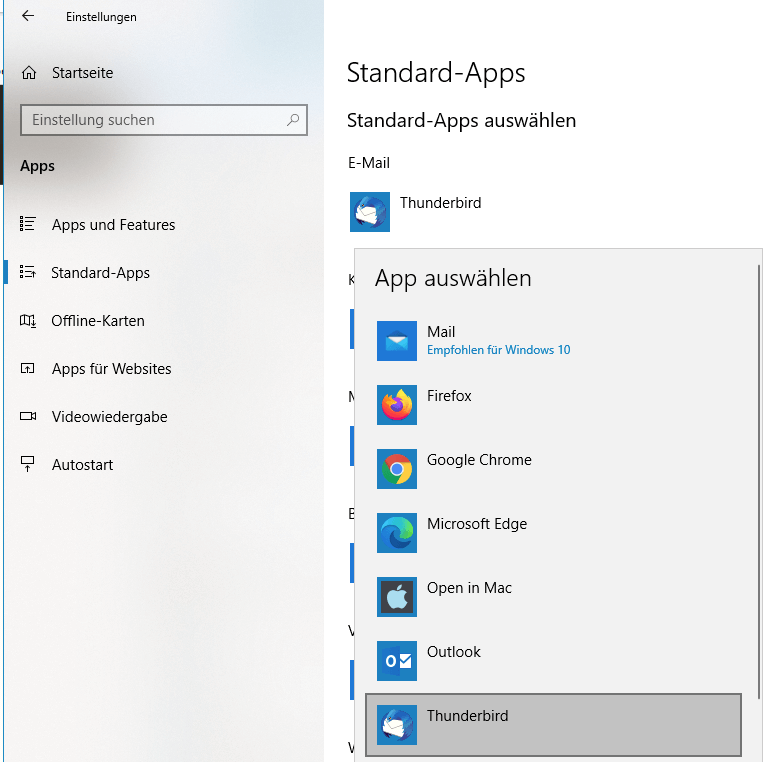Click the Apps section heading

point(37,166)
